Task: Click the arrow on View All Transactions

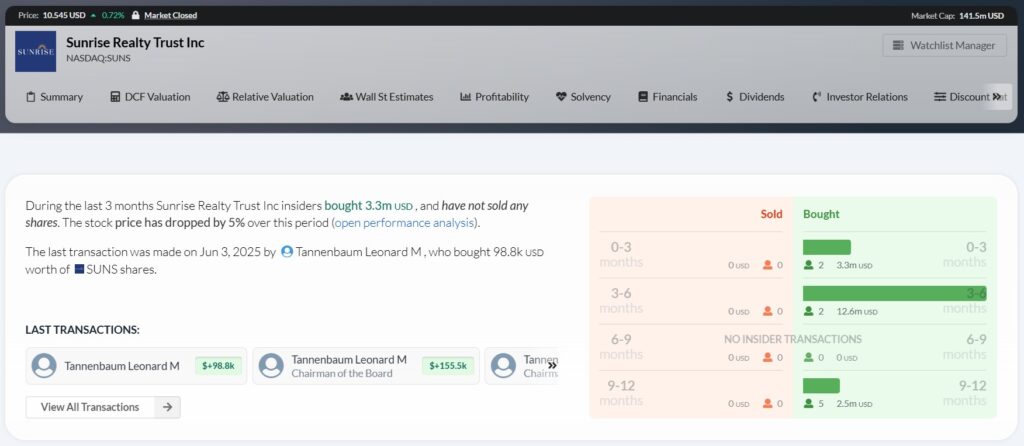Action: (x=168, y=407)
